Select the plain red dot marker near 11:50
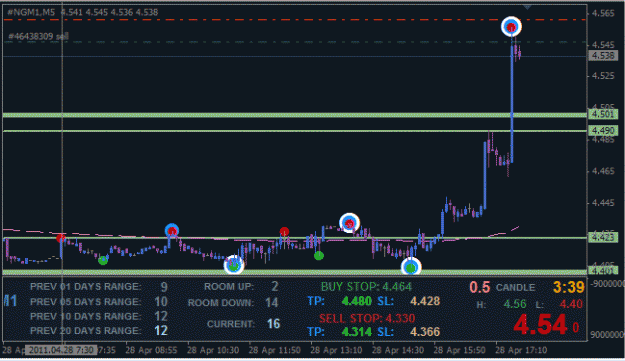 [x=284, y=232]
